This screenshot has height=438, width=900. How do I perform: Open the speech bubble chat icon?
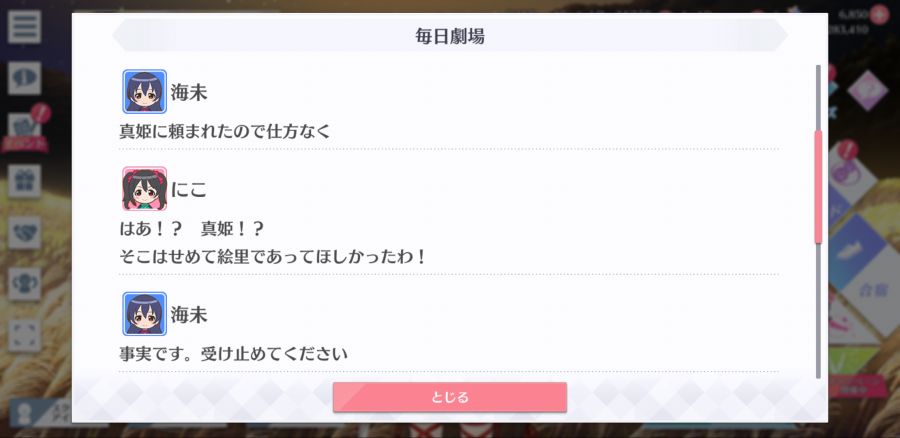point(24,78)
